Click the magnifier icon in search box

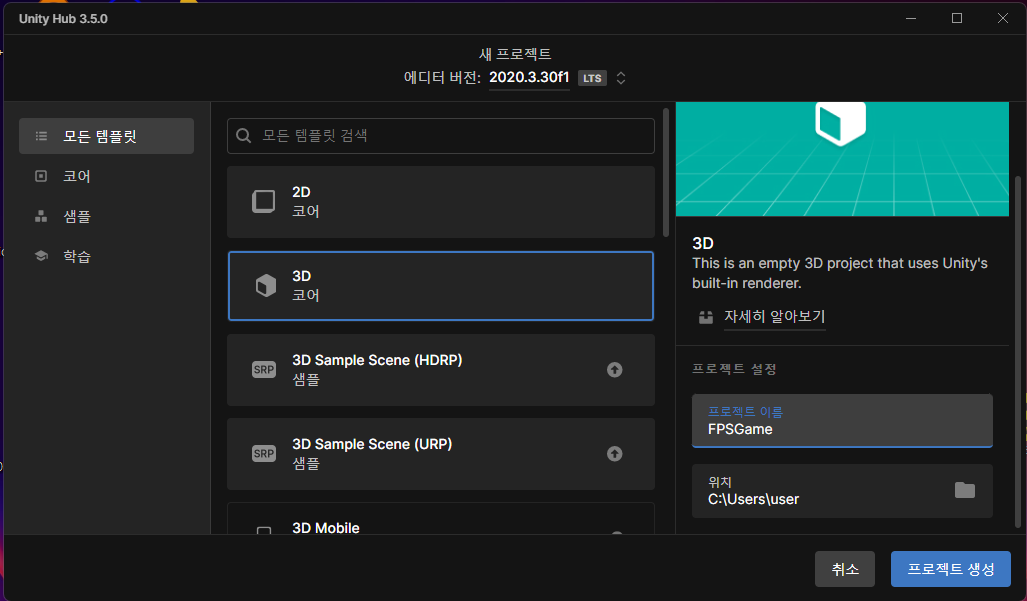(244, 136)
